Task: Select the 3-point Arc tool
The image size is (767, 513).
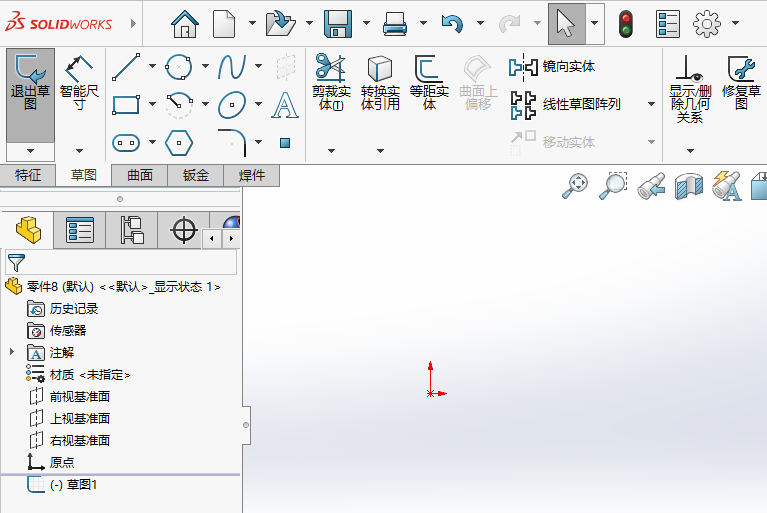Action: pos(179,105)
